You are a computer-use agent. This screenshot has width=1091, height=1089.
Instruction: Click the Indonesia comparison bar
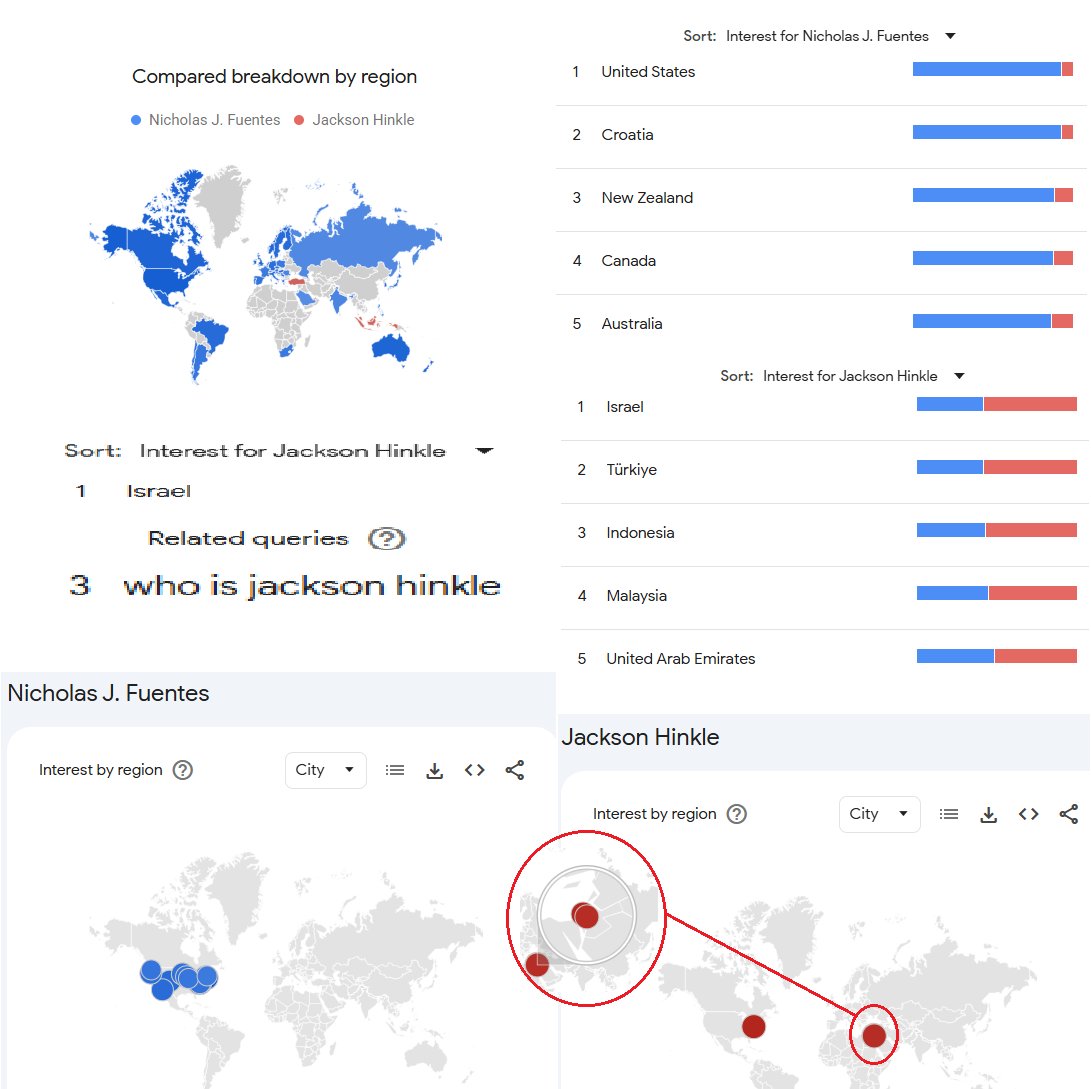(996, 530)
